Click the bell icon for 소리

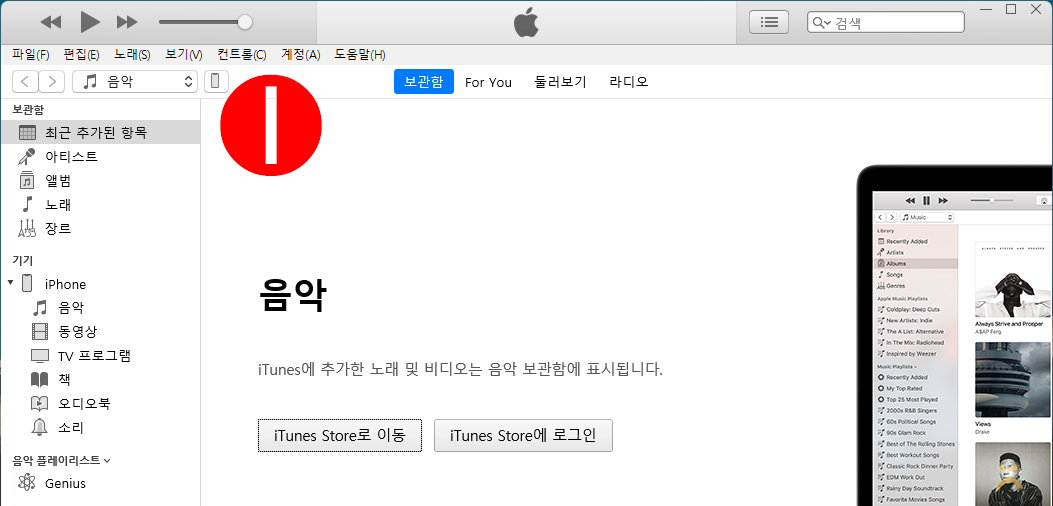(x=40, y=427)
